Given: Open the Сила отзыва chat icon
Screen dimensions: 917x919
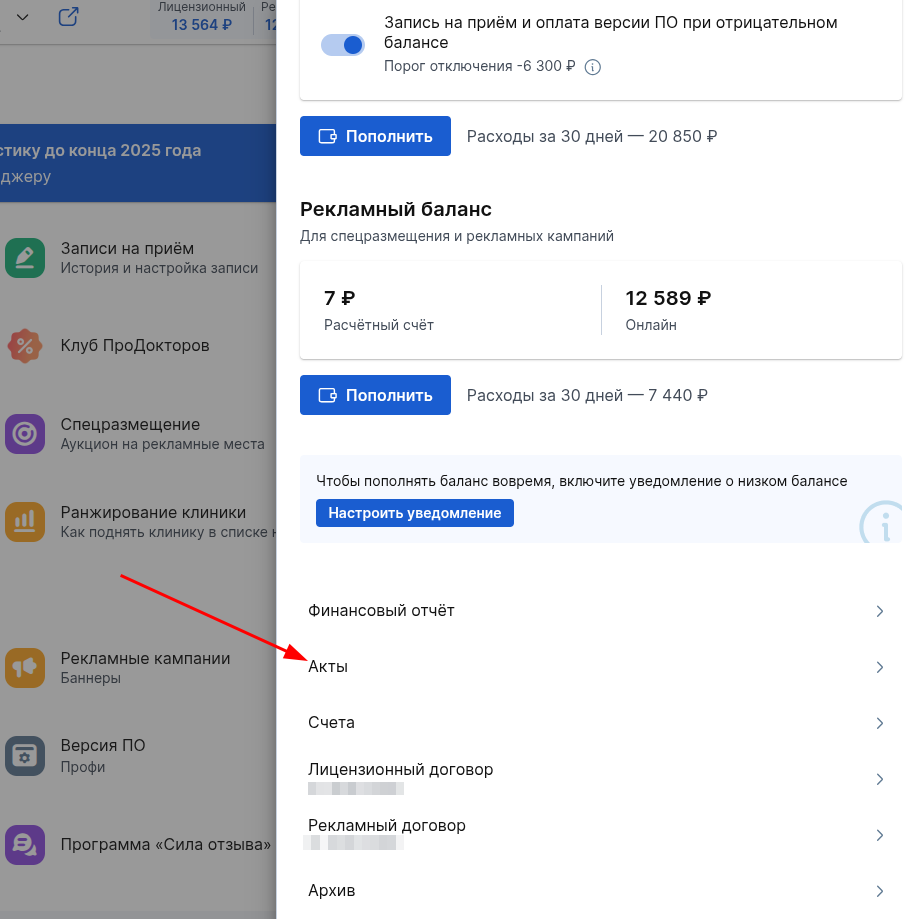Looking at the screenshot, I should 25,844.
